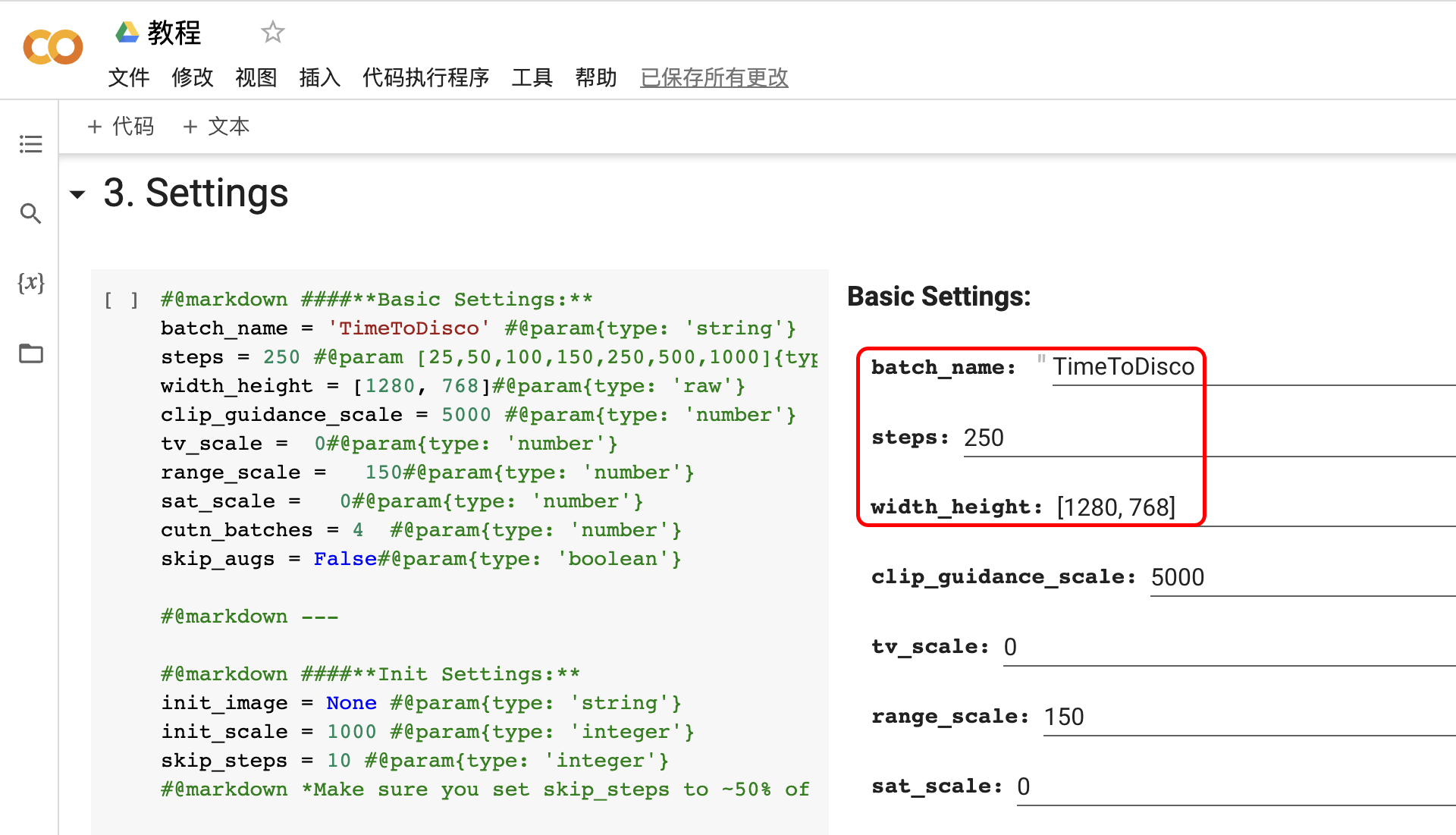Image resolution: width=1456 pixels, height=835 pixels.
Task: Open the variables {x} panel
Action: tap(30, 283)
